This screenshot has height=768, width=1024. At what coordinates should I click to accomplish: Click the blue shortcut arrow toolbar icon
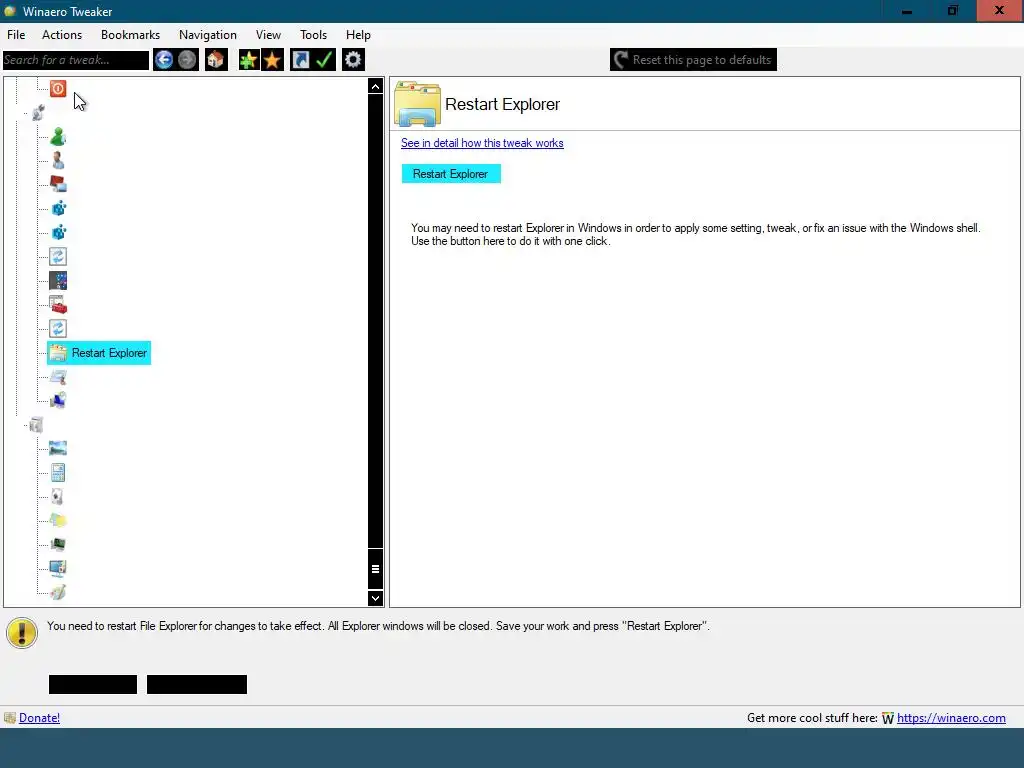coord(300,60)
